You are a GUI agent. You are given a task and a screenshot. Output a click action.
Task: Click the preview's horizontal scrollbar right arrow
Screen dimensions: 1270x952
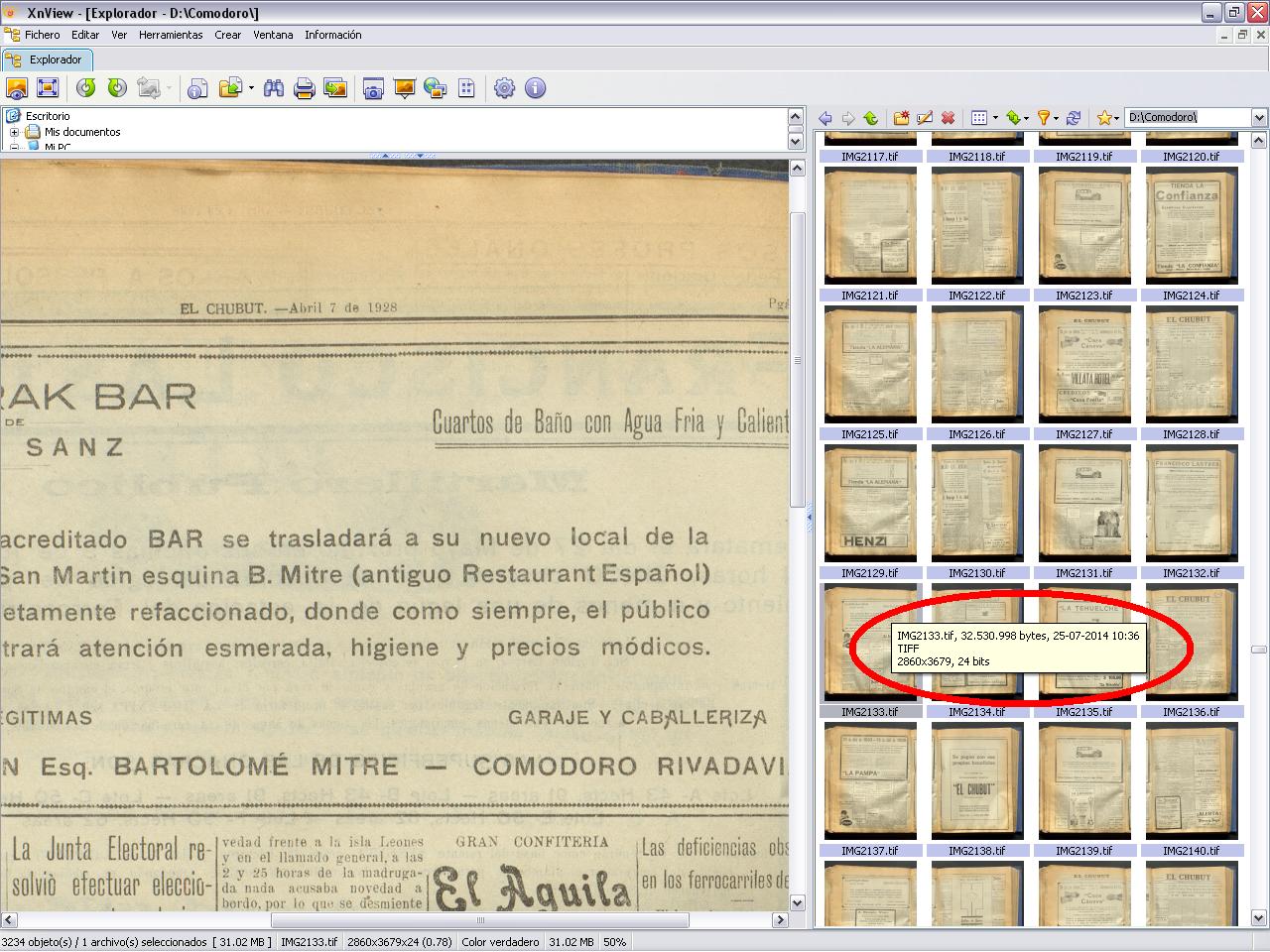coord(781,919)
